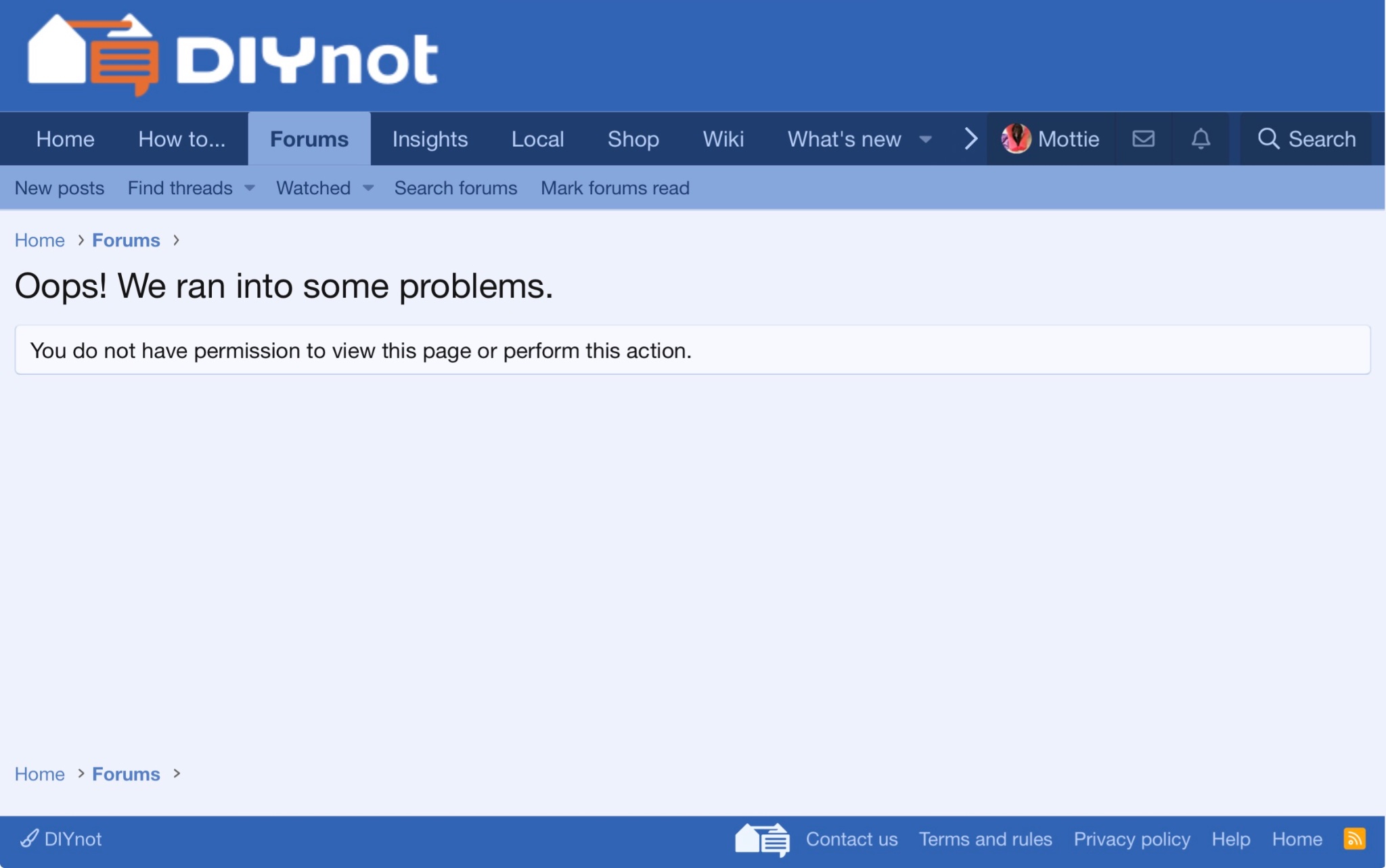The width and height of the screenshot is (1386, 868).
Task: Open the Shop nav tab
Action: (x=633, y=139)
